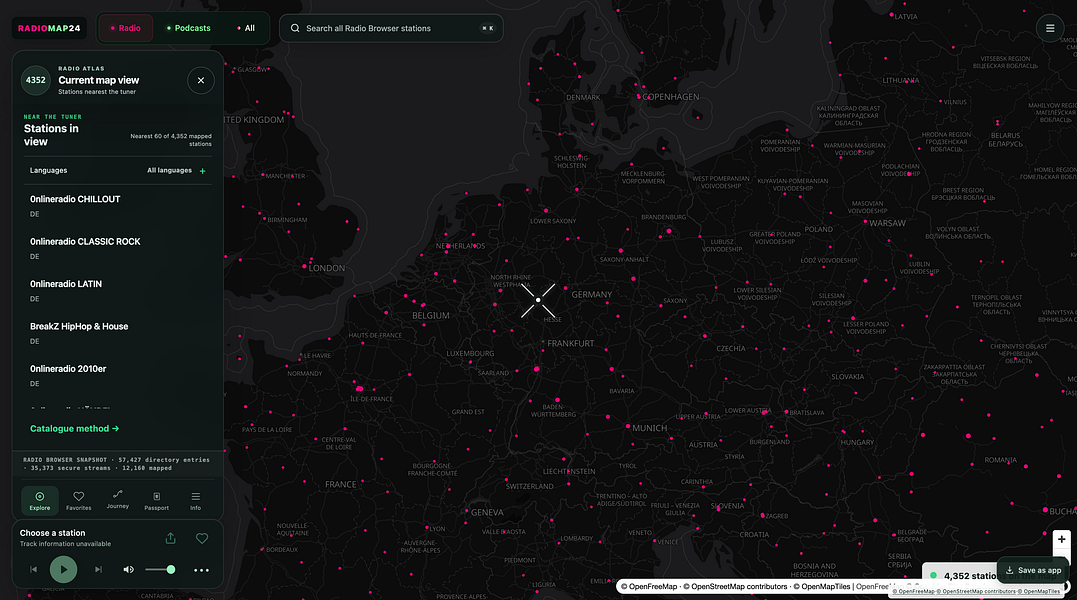Viewport: 1077px width, 600px height.
Task: Open the Catalogue method link
Action: coord(74,428)
